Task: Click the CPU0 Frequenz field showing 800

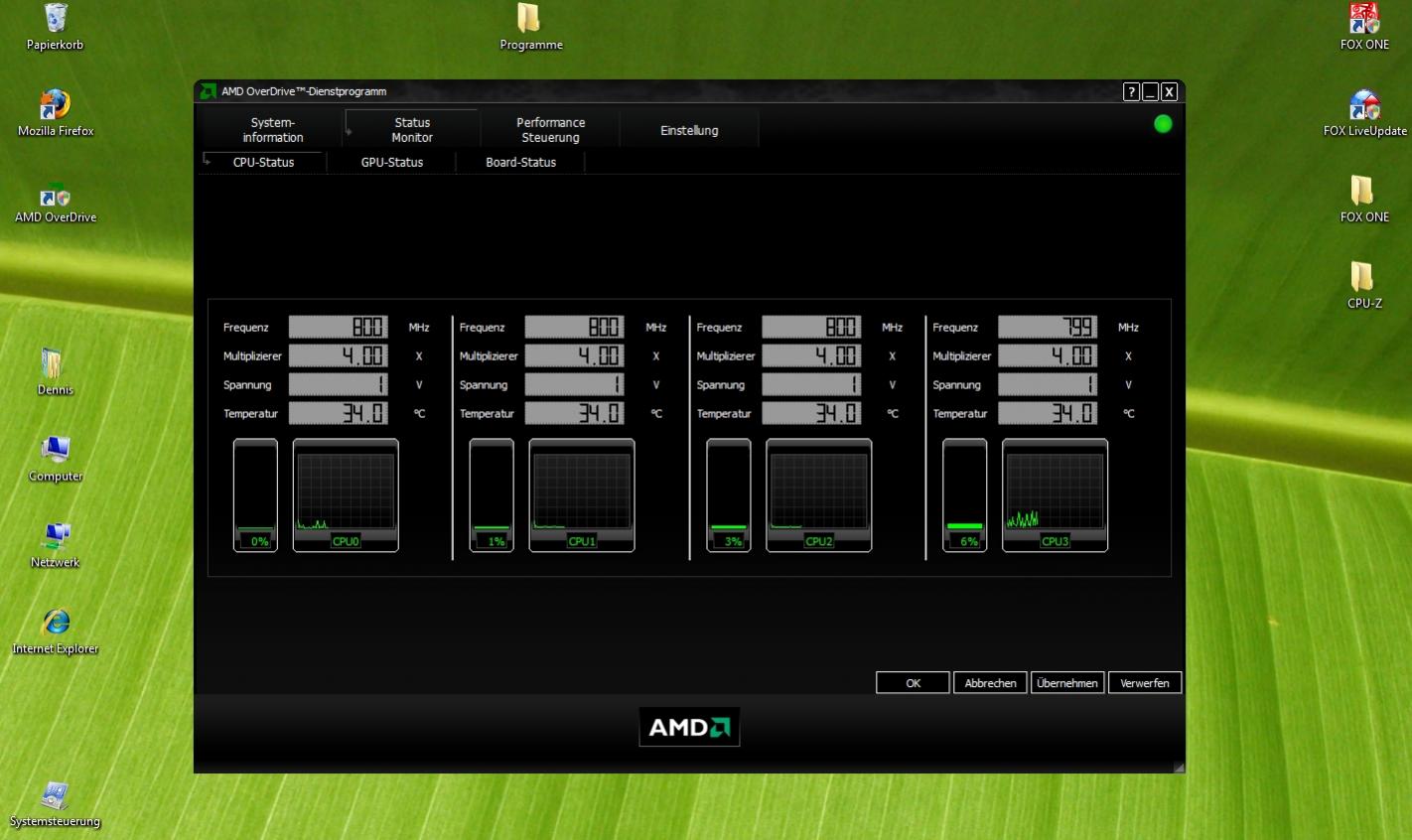Action: coord(339,327)
